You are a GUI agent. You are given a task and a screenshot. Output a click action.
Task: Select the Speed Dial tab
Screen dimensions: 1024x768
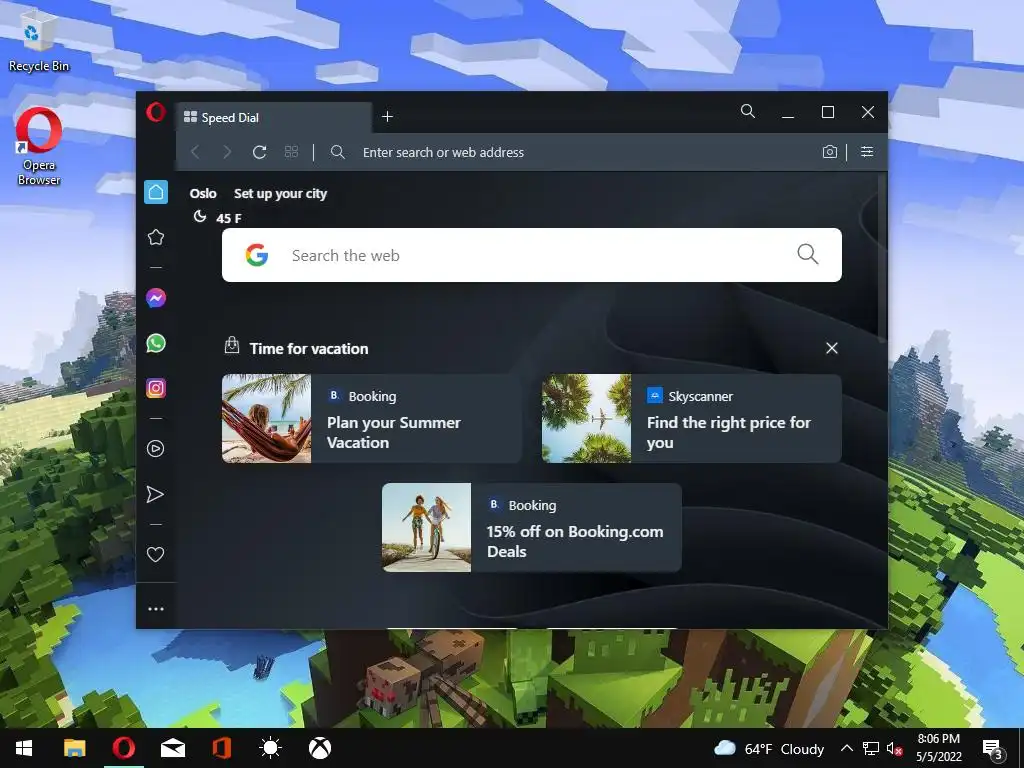pyautogui.click(x=274, y=118)
